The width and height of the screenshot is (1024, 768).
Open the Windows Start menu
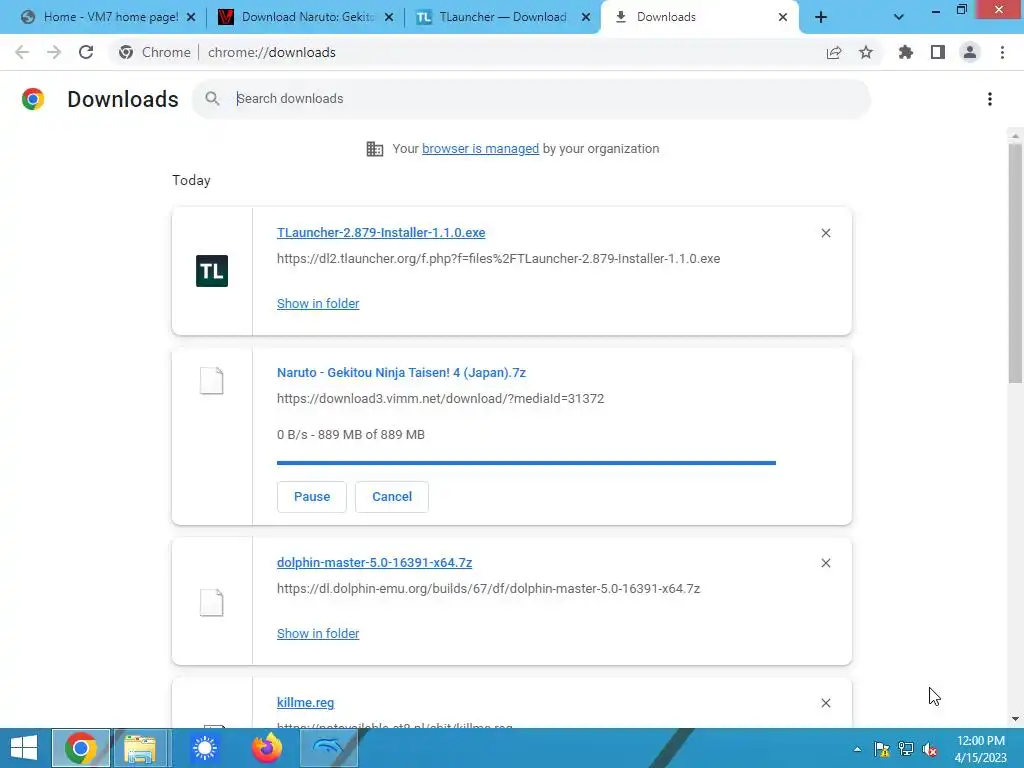click(24, 748)
